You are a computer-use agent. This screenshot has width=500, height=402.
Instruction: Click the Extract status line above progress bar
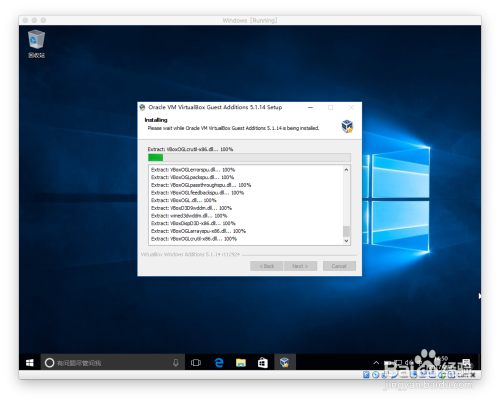[190, 149]
